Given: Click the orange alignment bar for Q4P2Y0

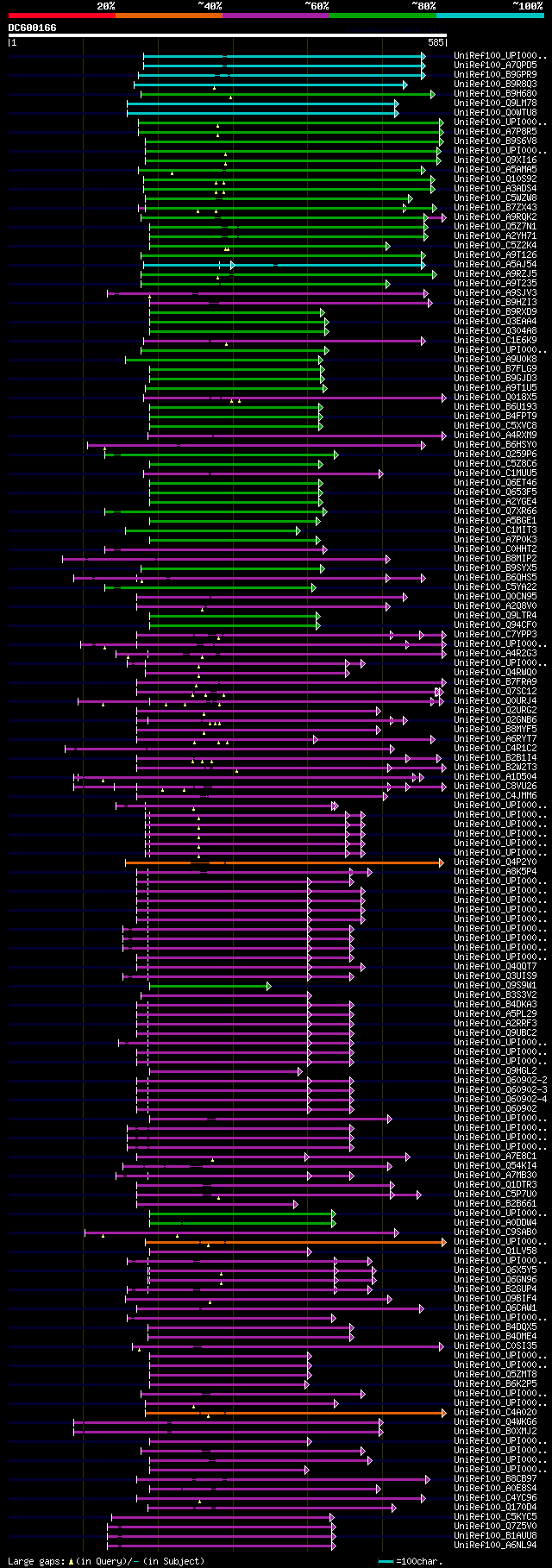Looking at the screenshot, I should tap(285, 862).
